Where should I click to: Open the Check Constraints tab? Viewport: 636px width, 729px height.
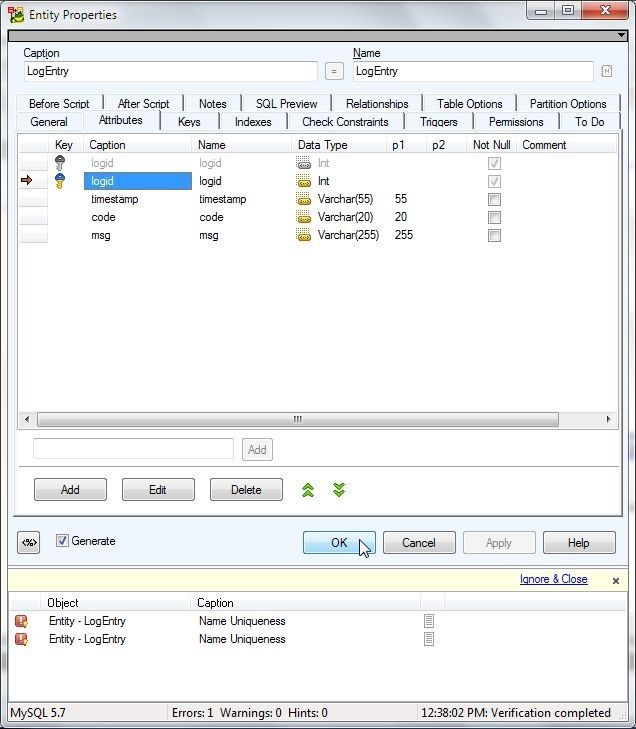[345, 122]
